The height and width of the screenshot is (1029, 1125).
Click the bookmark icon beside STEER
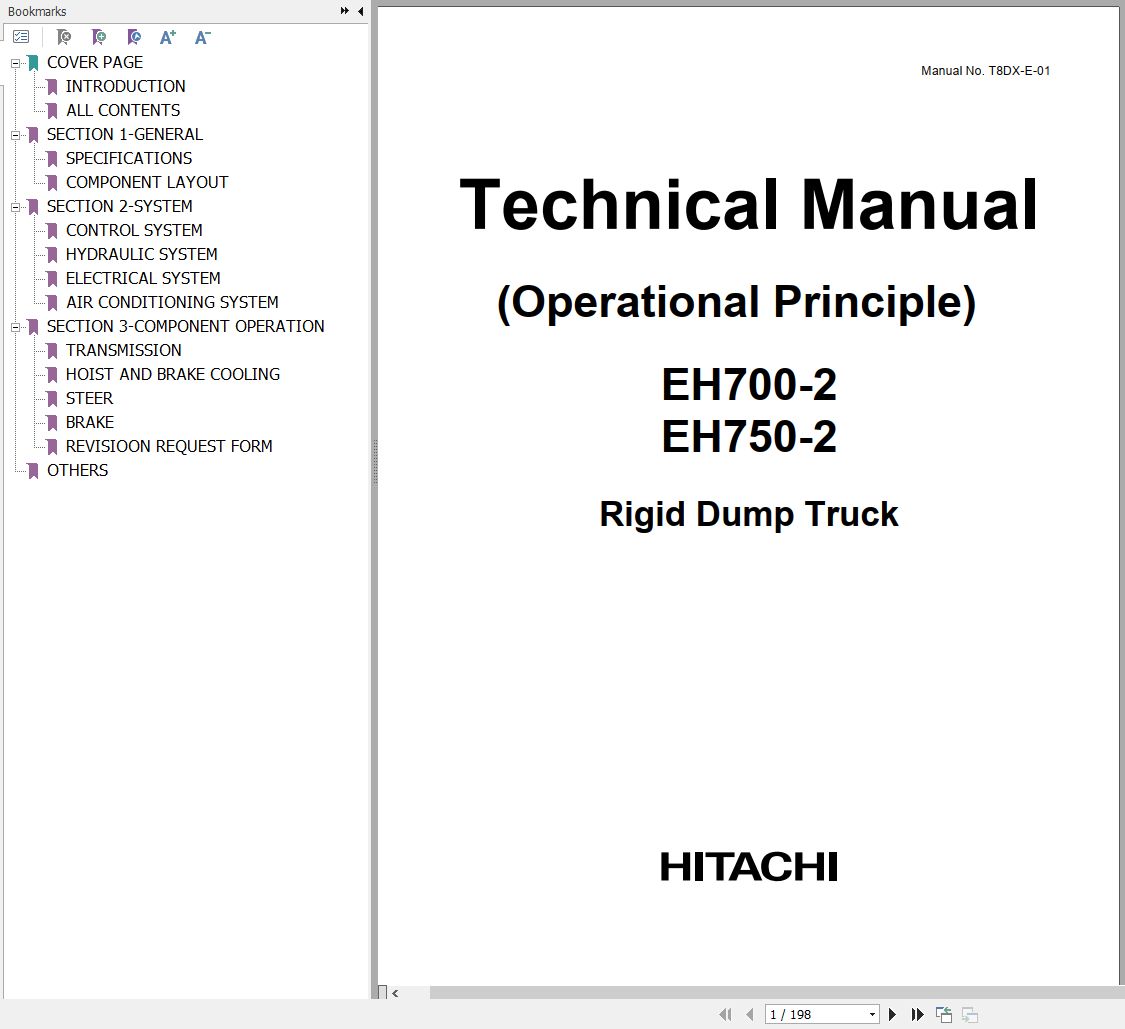pyautogui.click(x=52, y=399)
